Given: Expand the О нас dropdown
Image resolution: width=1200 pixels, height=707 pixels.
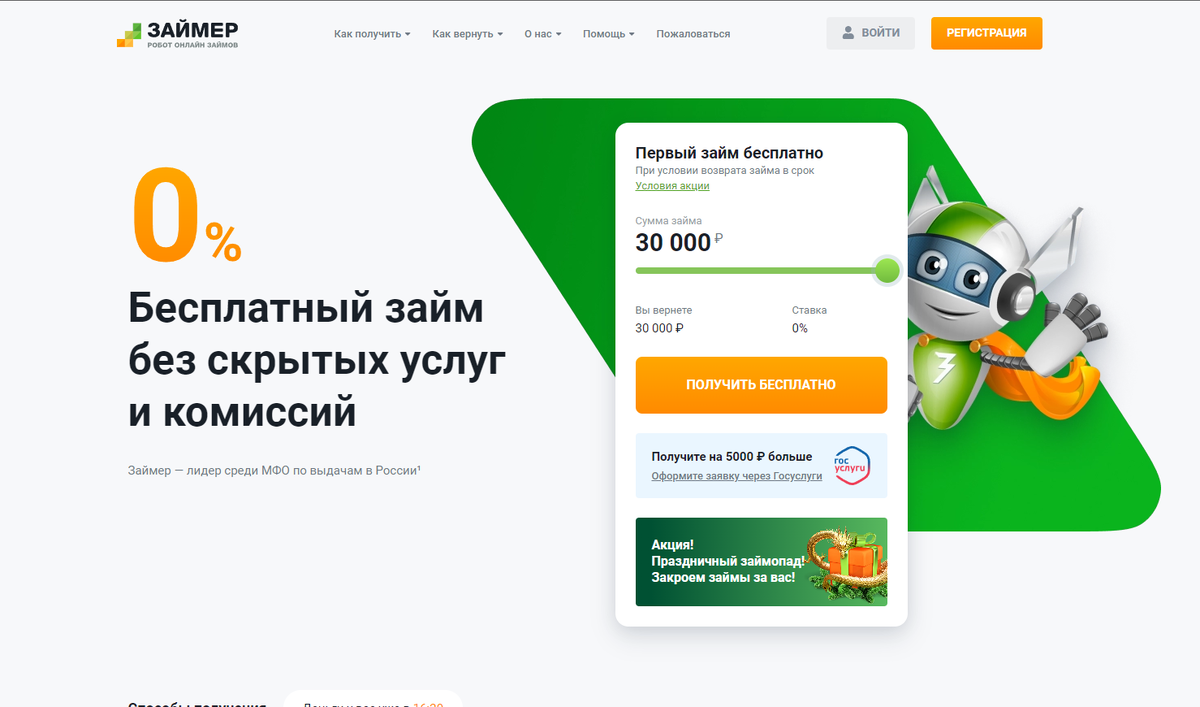Looking at the screenshot, I should pos(543,34).
